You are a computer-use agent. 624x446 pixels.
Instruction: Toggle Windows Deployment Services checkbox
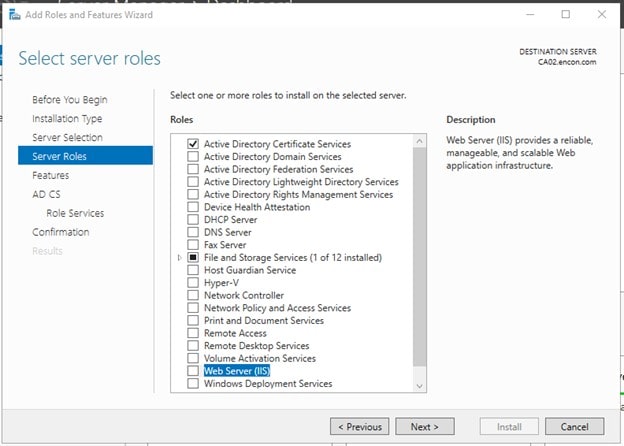click(x=194, y=384)
